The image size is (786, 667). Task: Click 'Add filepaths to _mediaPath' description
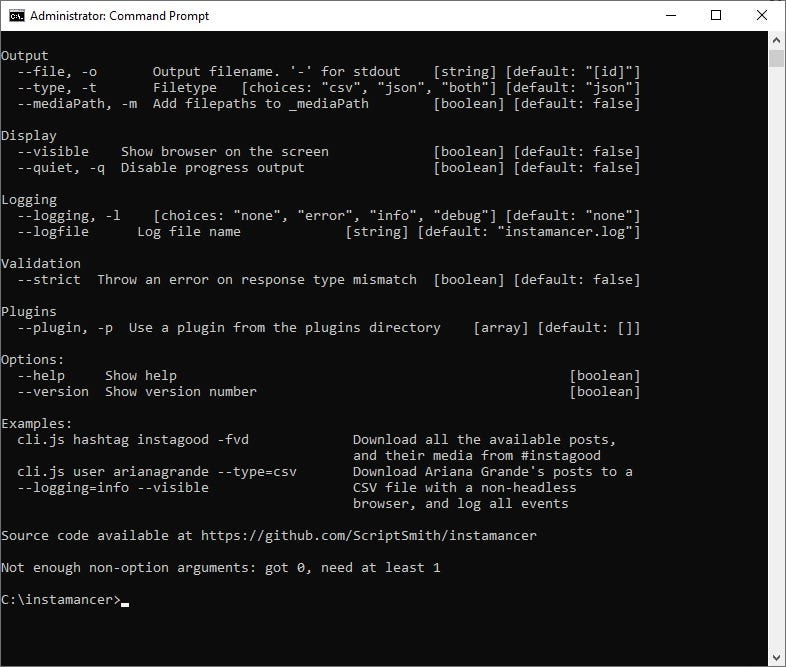coord(261,104)
